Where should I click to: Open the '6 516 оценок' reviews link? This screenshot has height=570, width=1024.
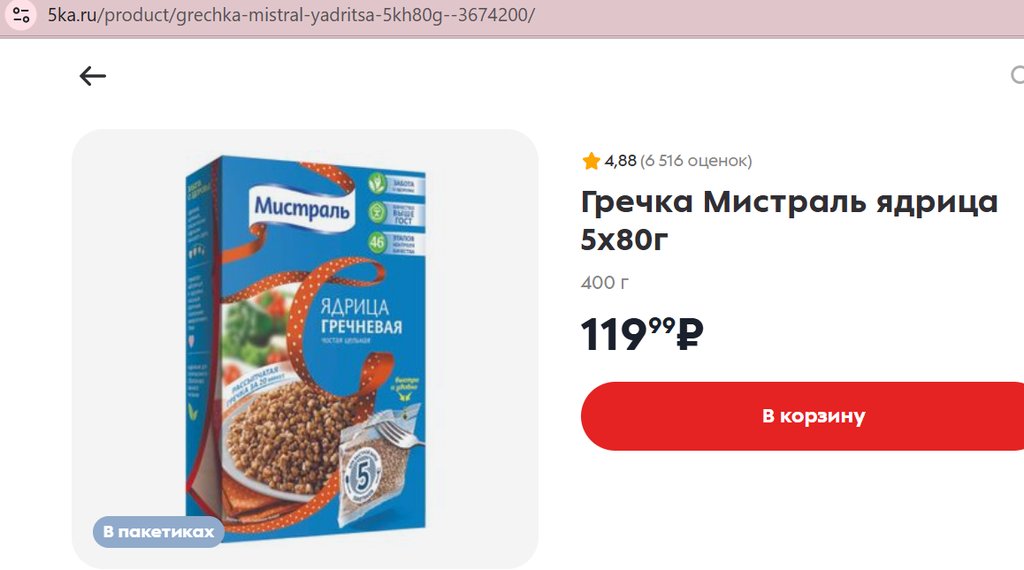click(696, 161)
